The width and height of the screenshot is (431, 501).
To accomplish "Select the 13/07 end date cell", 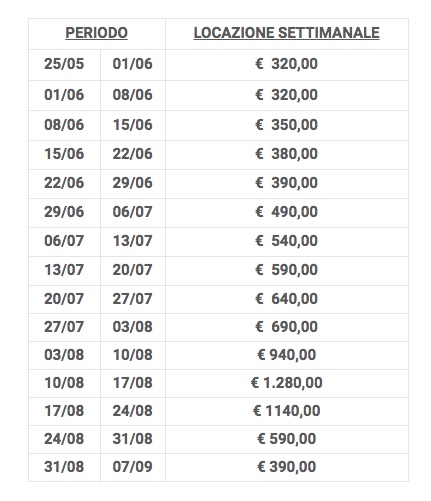I will (x=132, y=241).
